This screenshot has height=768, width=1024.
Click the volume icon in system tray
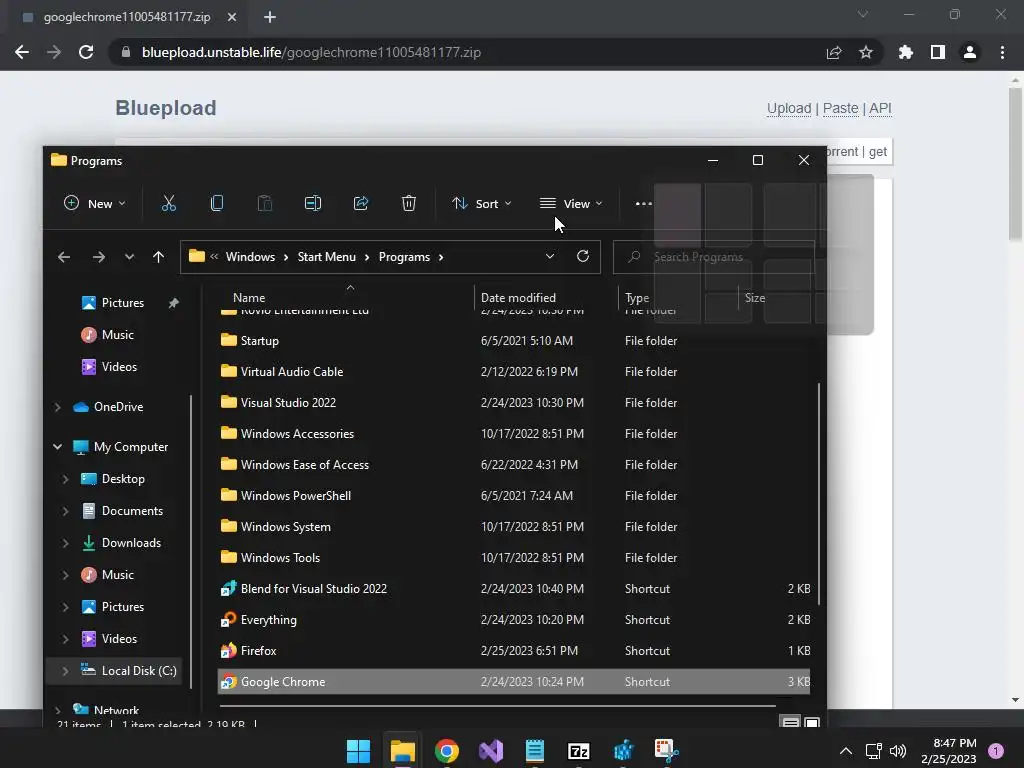(x=898, y=751)
